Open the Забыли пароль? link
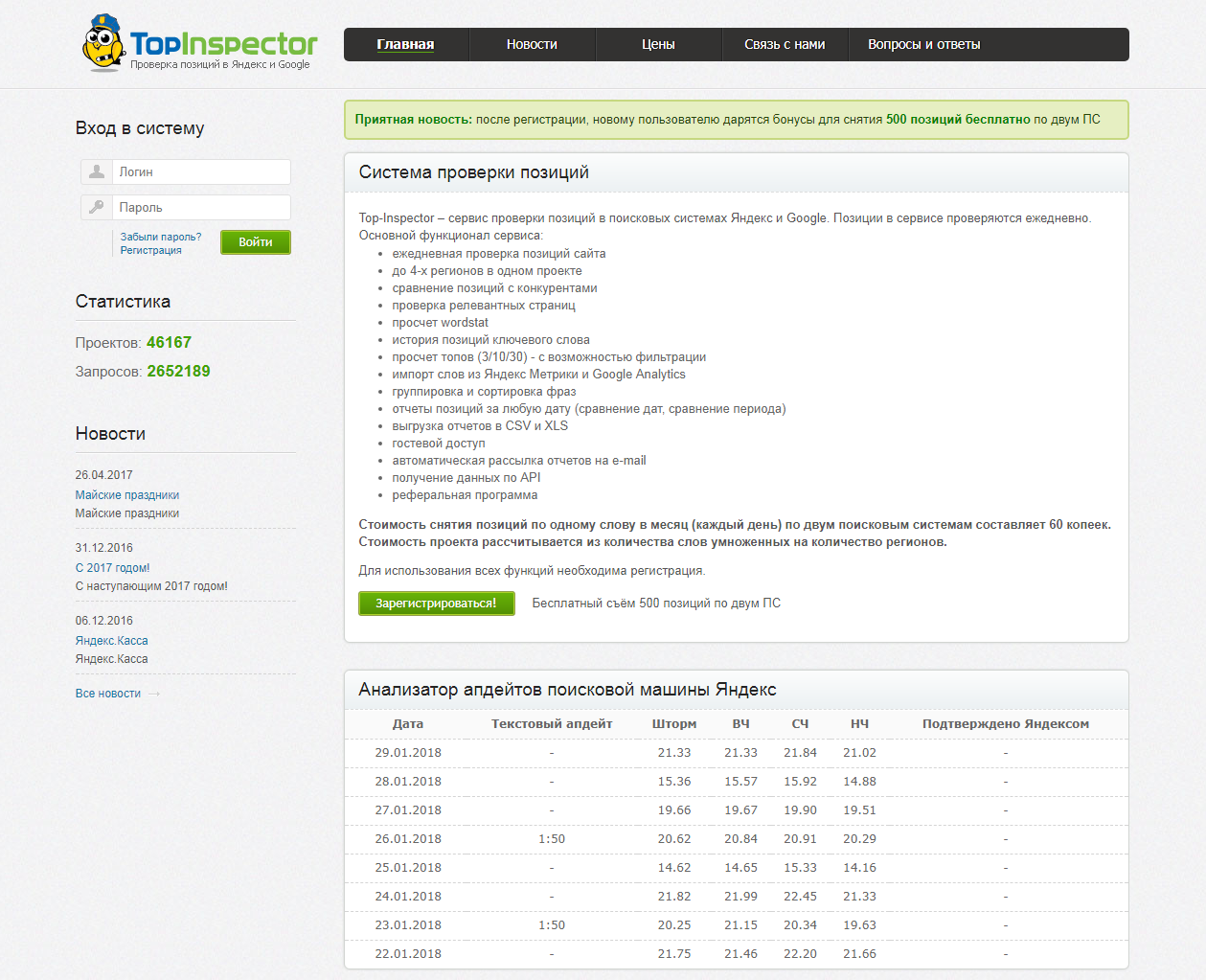 click(161, 237)
